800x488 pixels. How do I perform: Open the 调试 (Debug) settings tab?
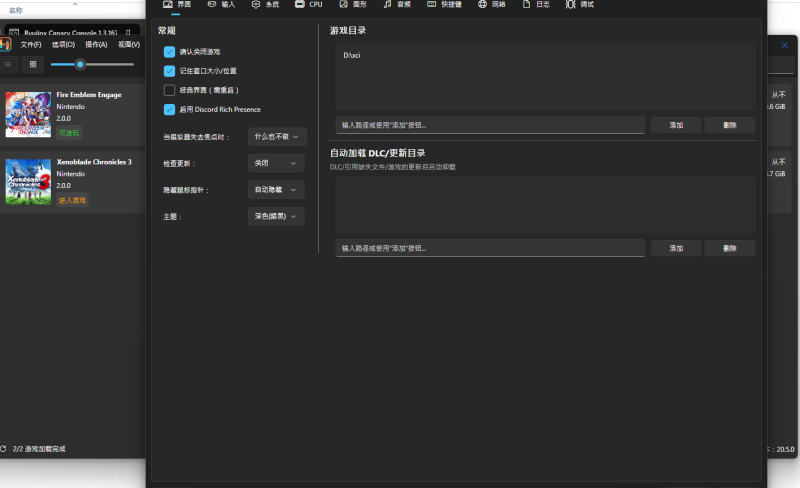click(x=580, y=5)
